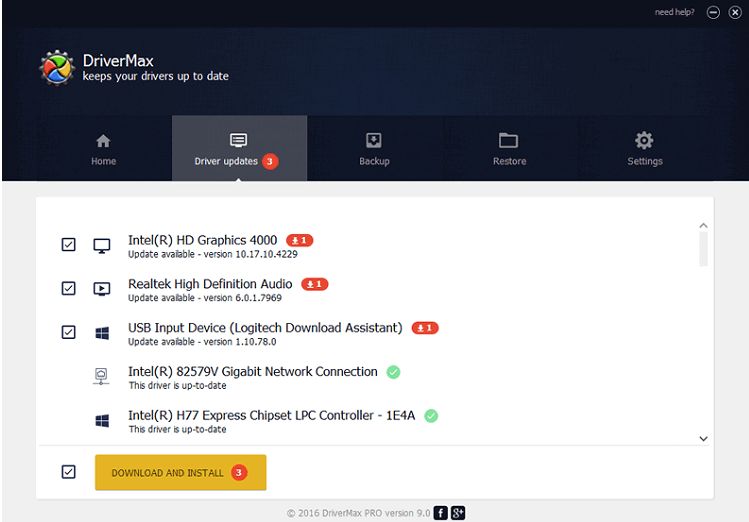
Task: Switch to the Driver updates tab
Action: (x=239, y=149)
